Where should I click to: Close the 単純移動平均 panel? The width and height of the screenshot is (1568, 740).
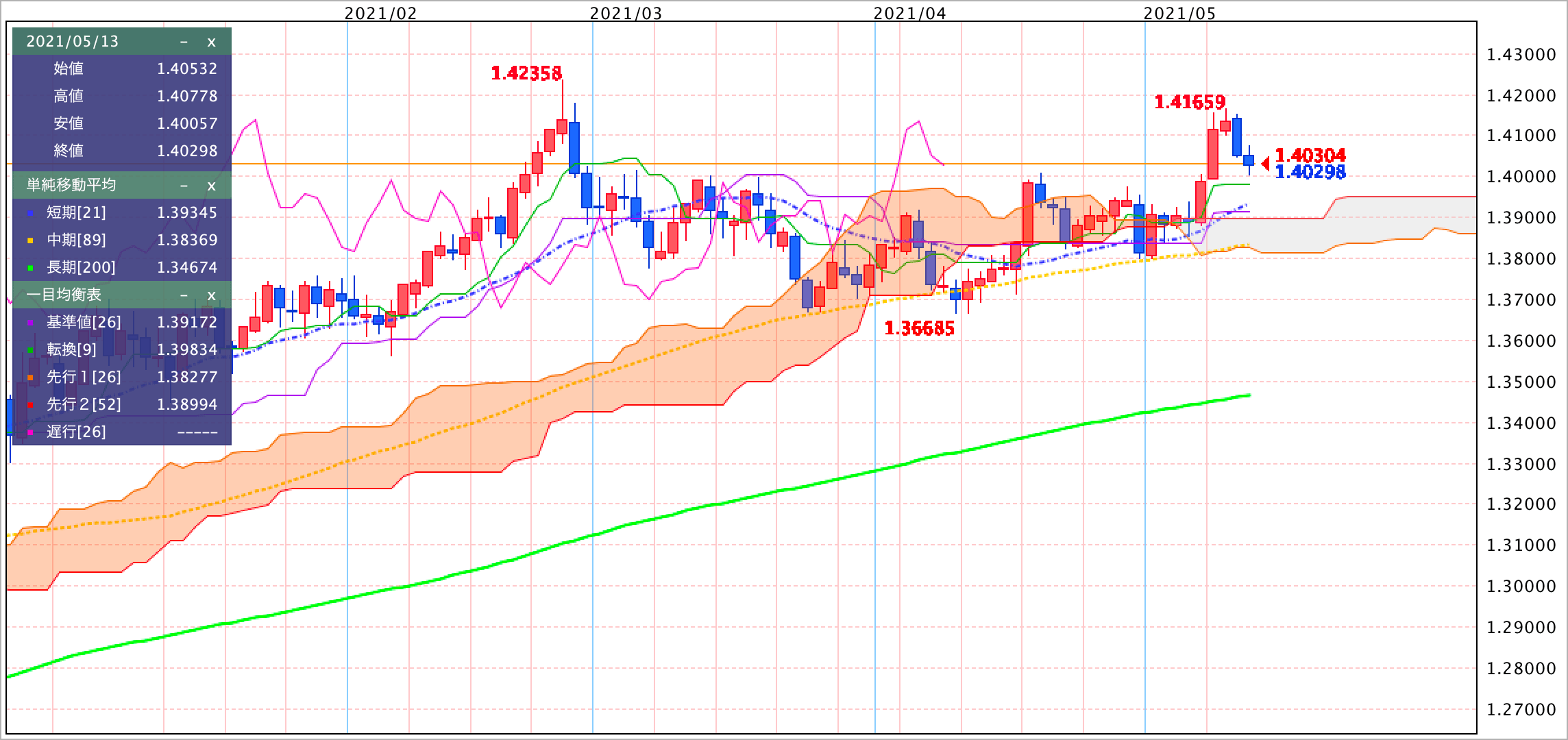211,186
